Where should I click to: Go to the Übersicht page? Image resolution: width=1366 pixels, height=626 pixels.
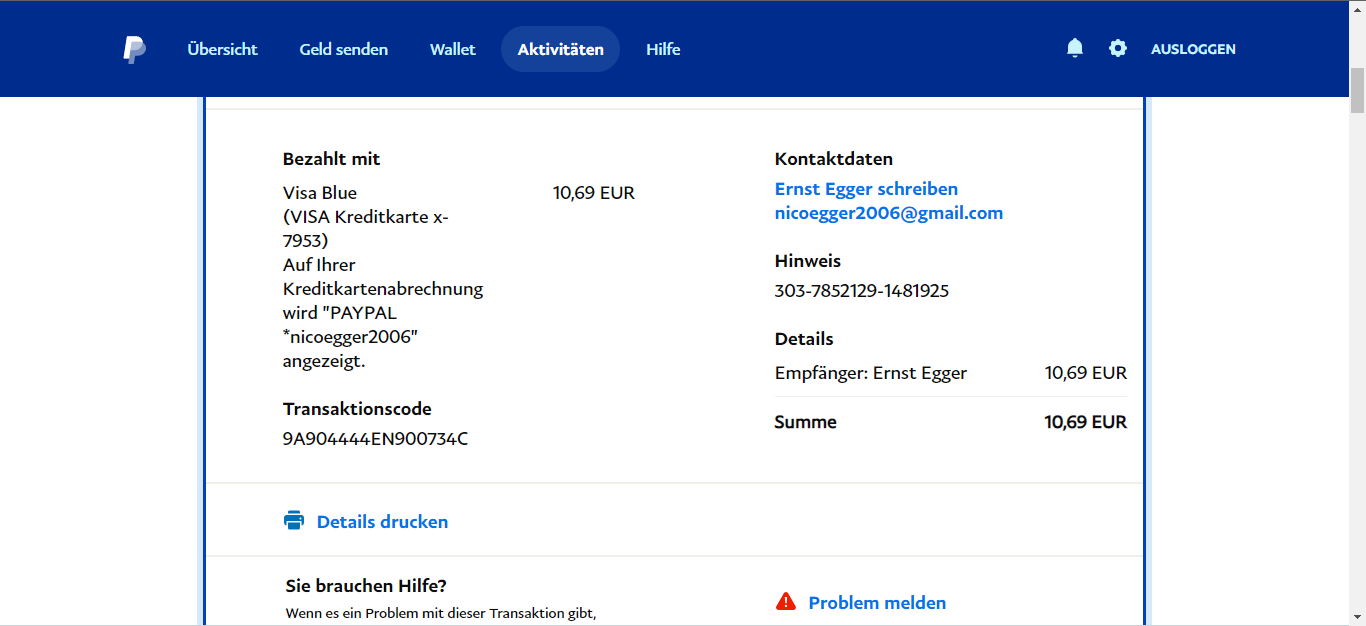222,49
